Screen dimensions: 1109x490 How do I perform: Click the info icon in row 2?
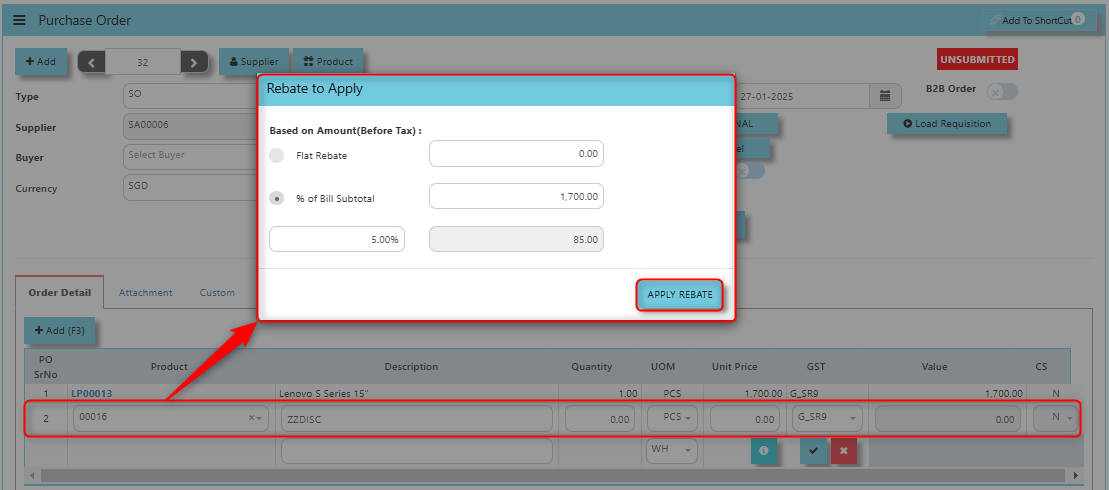764,450
